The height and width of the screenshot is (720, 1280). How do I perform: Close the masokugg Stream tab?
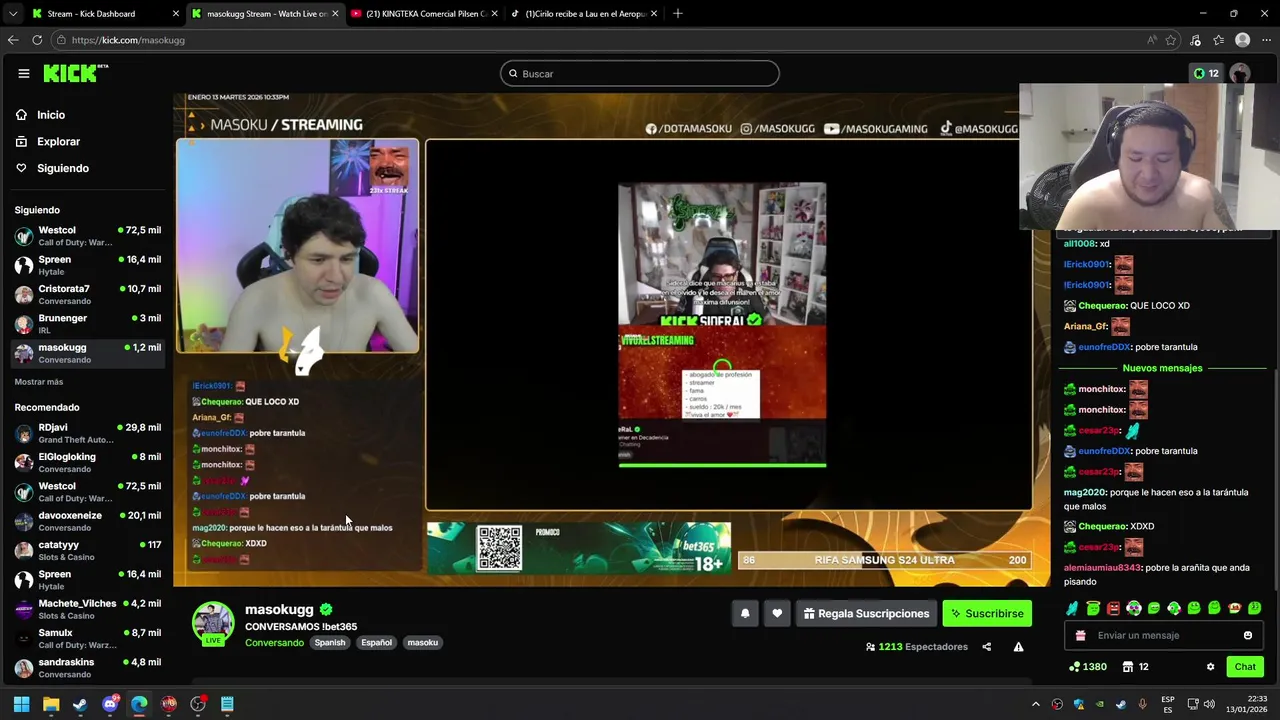(x=335, y=14)
